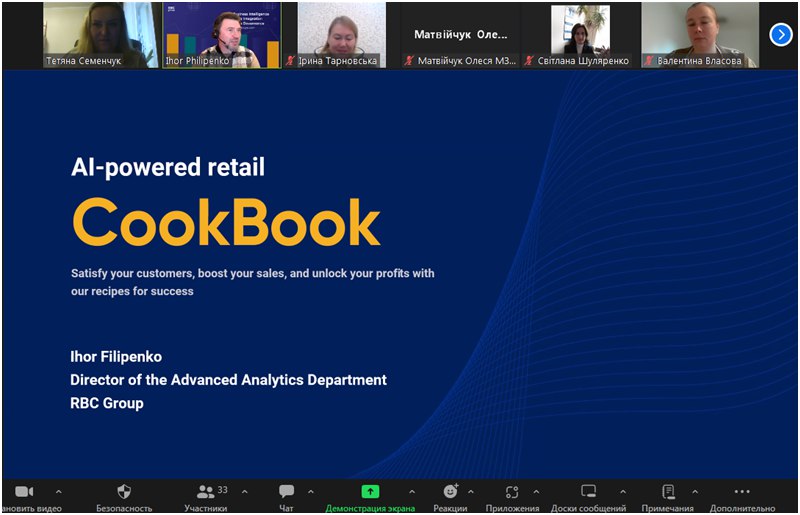Show next participants with the blue arrow
This screenshot has height=515, width=800.
point(781,35)
